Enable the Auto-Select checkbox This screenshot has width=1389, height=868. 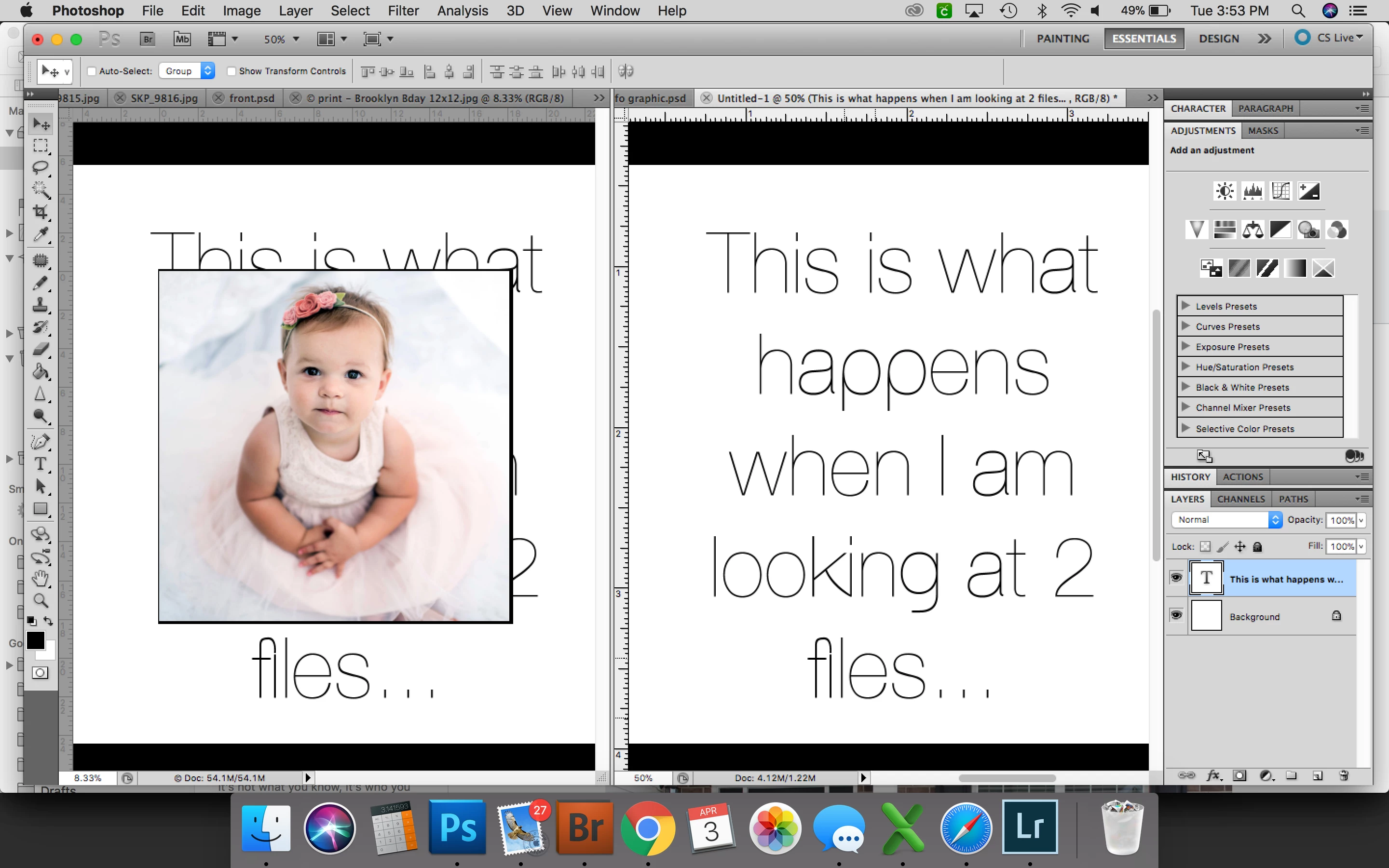91,71
